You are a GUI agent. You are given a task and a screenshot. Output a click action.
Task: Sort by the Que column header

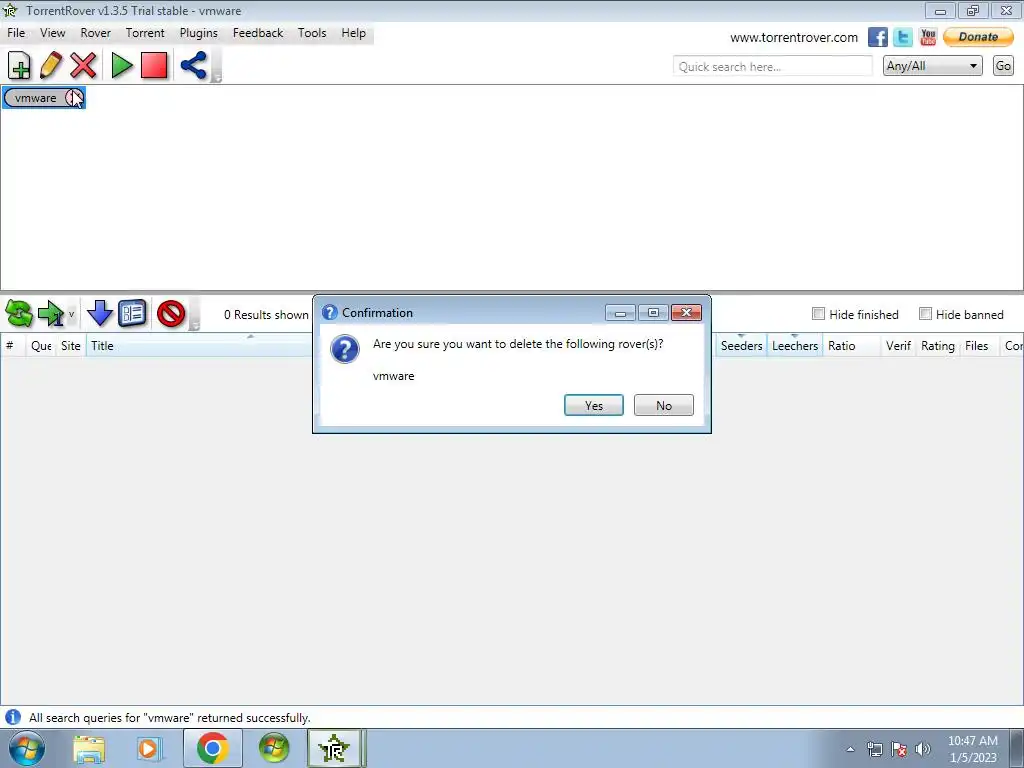coord(40,346)
